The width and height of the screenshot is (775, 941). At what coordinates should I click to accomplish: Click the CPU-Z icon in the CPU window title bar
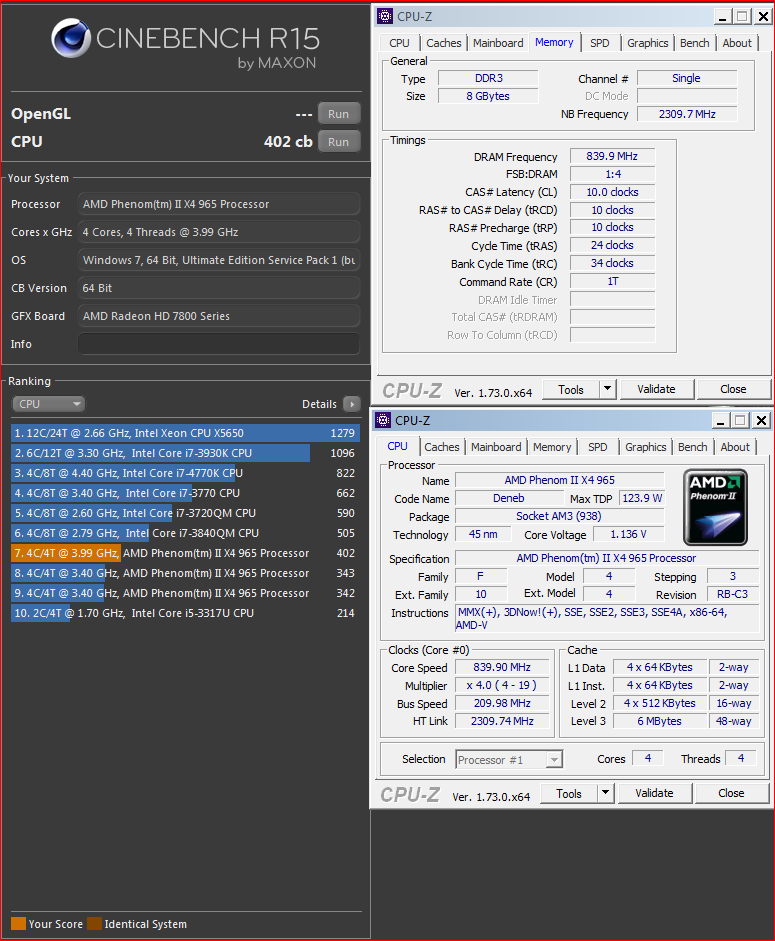[x=382, y=420]
